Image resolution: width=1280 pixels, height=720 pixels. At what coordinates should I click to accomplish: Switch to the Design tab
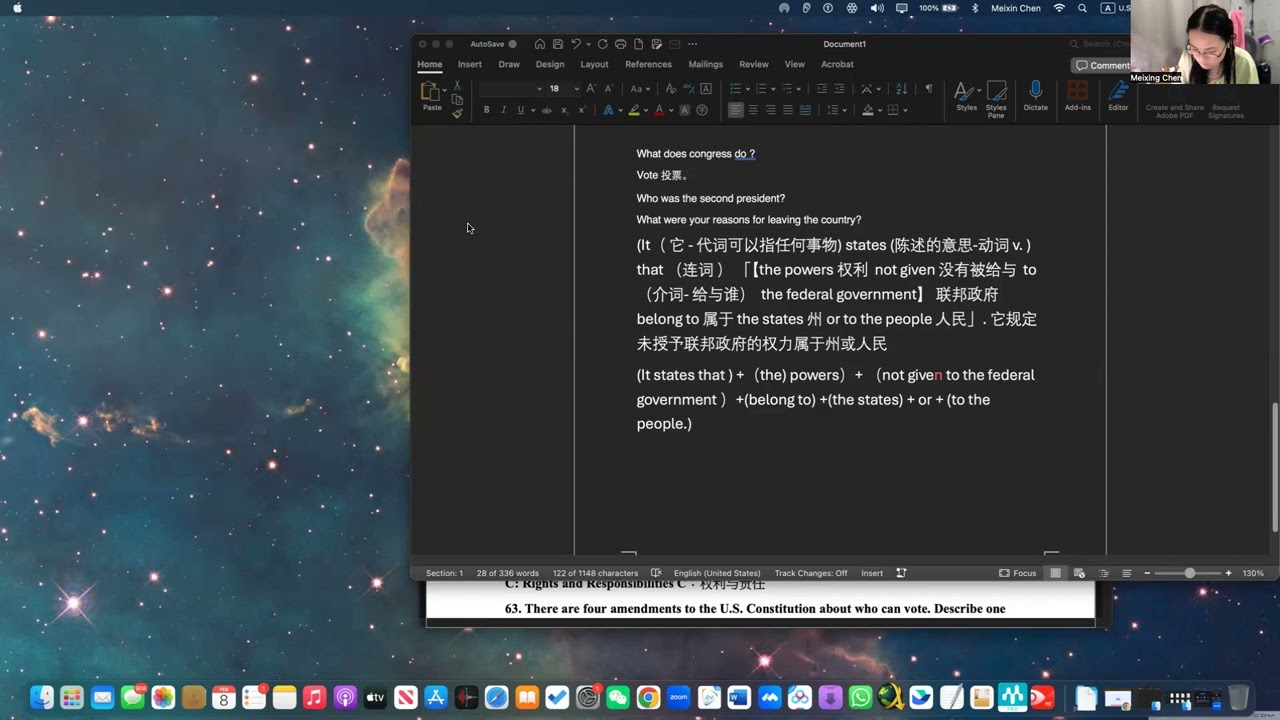pyautogui.click(x=550, y=64)
